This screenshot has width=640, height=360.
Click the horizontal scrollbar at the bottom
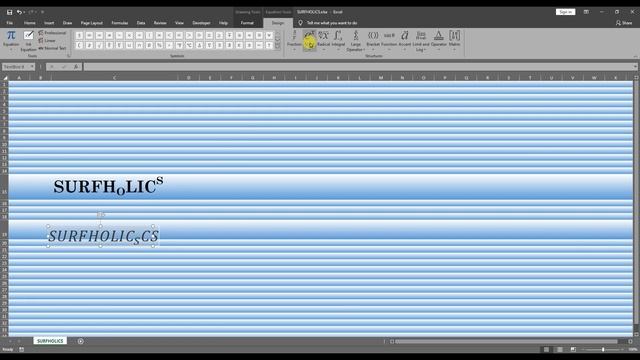pos(506,341)
